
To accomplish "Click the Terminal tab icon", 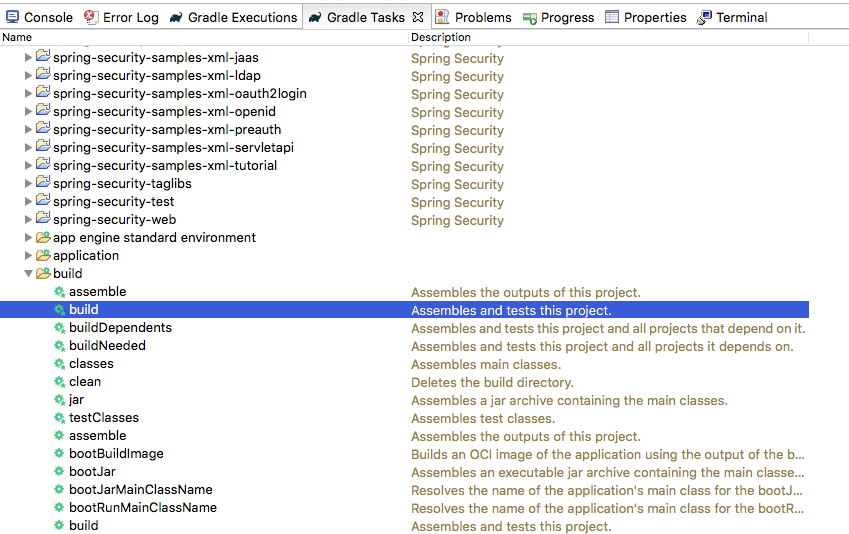I will (706, 17).
